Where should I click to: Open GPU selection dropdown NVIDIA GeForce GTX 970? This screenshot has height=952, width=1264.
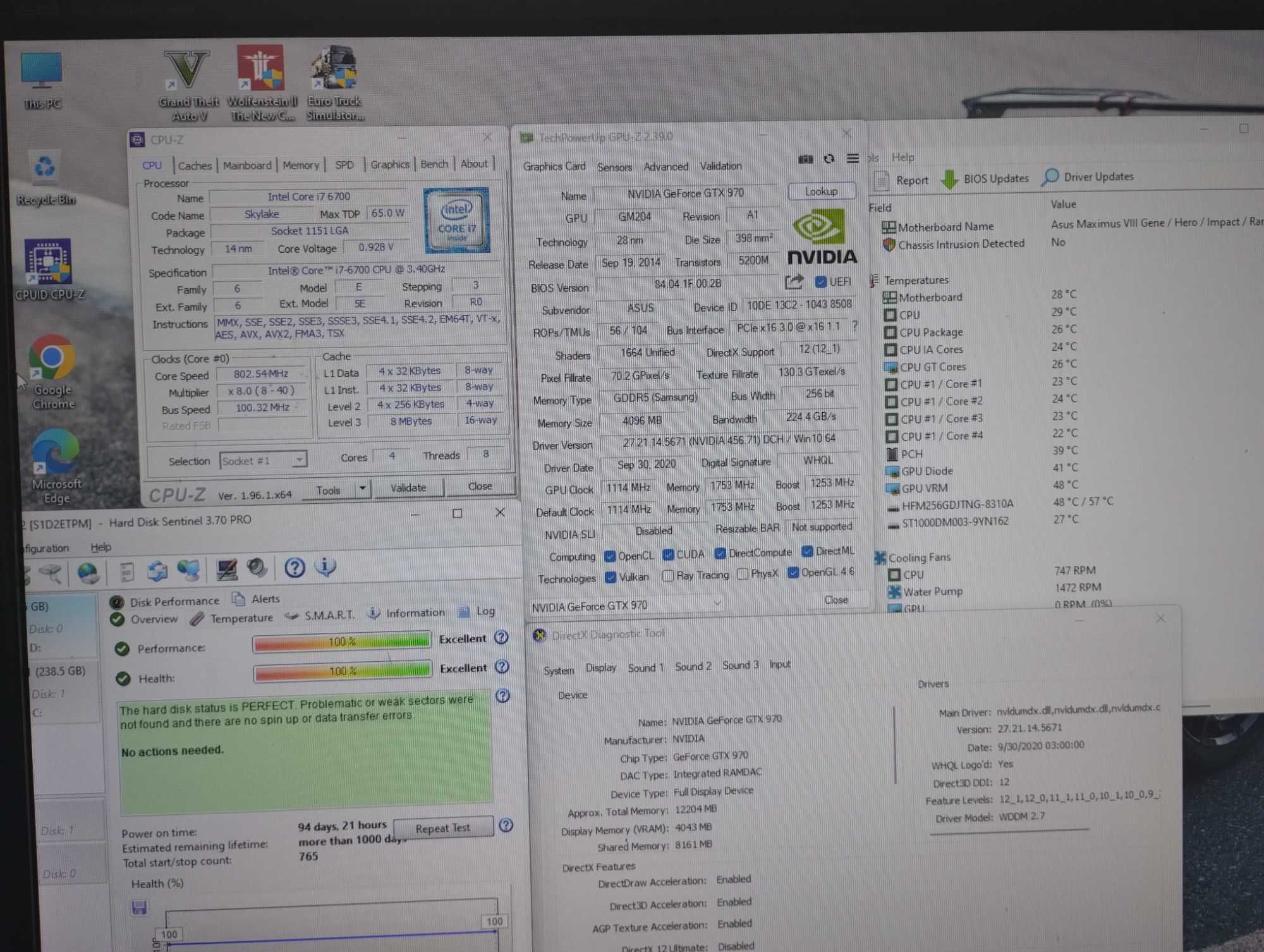point(627,606)
